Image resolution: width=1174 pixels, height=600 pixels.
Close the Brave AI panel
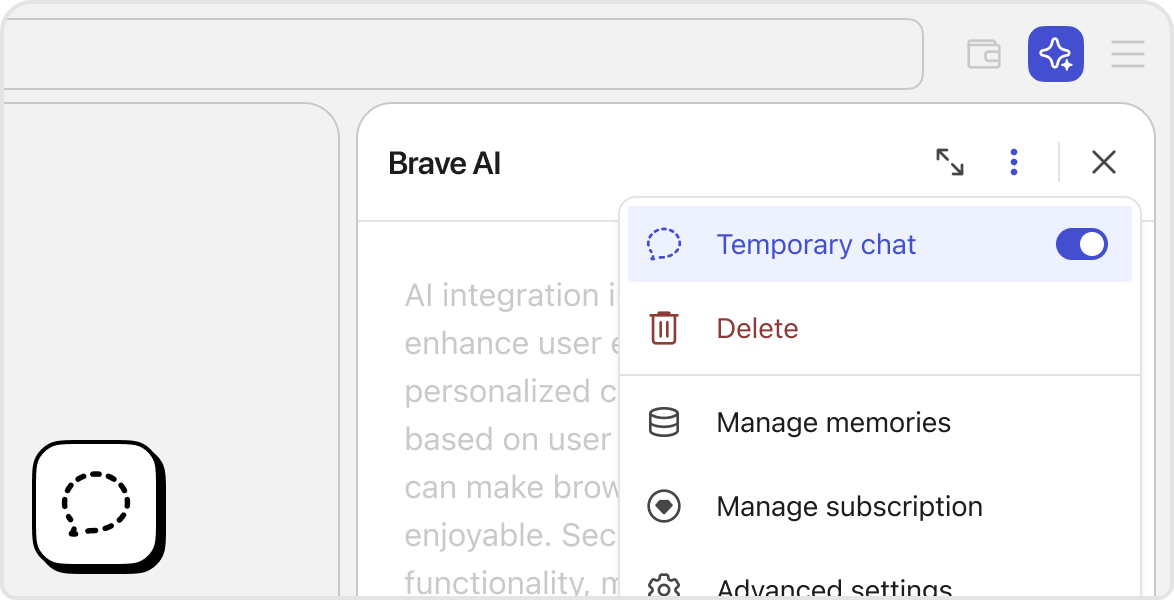[1104, 162]
